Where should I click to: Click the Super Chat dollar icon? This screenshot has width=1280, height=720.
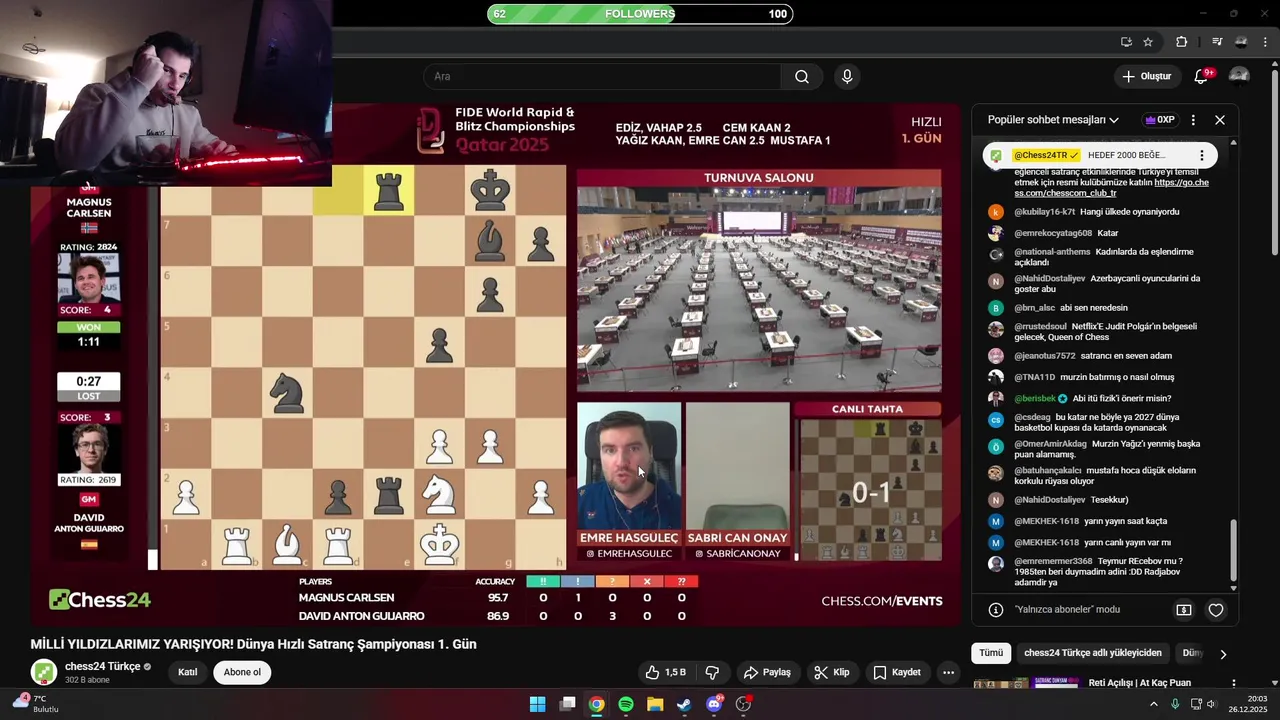[1184, 610]
